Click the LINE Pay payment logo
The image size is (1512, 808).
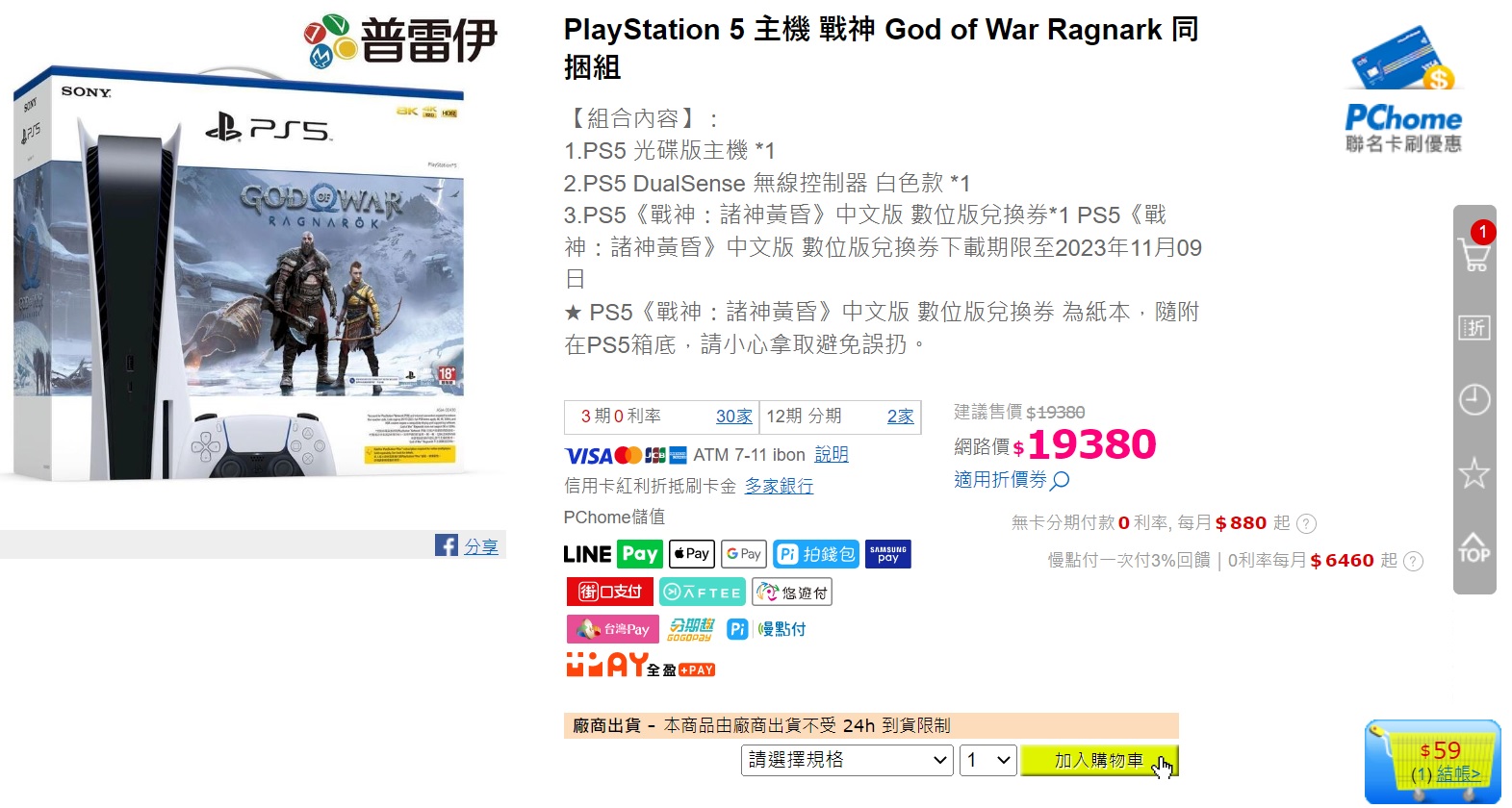pyautogui.click(x=613, y=554)
